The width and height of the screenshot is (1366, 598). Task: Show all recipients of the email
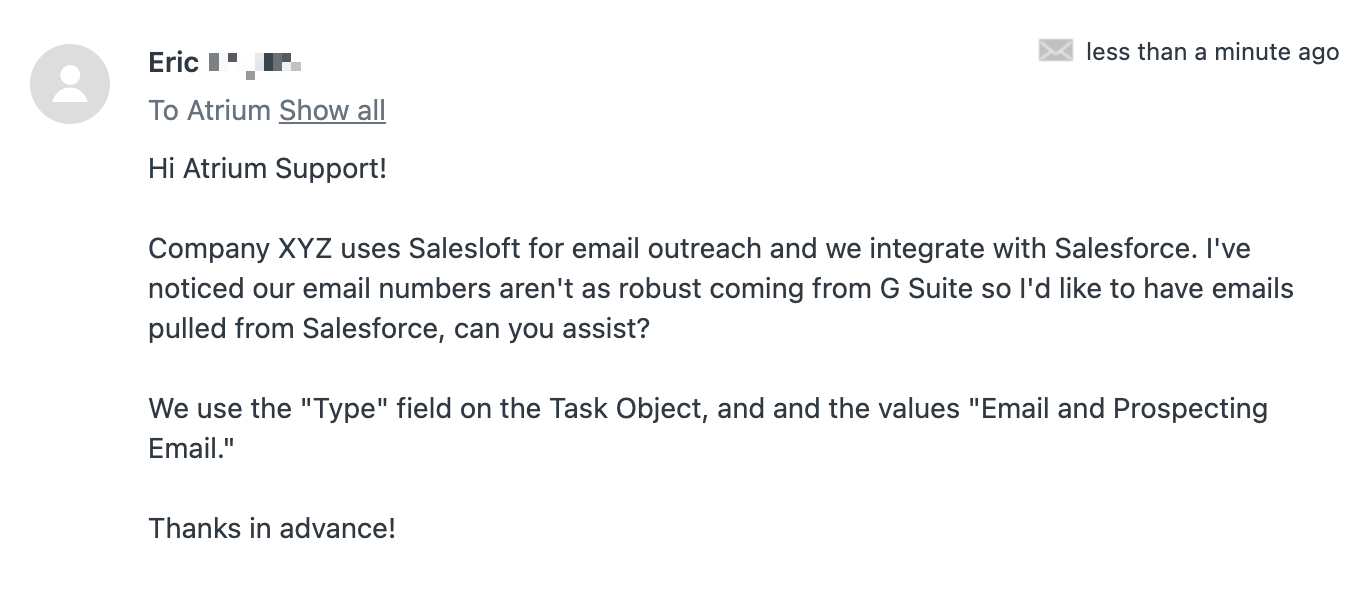coord(332,110)
